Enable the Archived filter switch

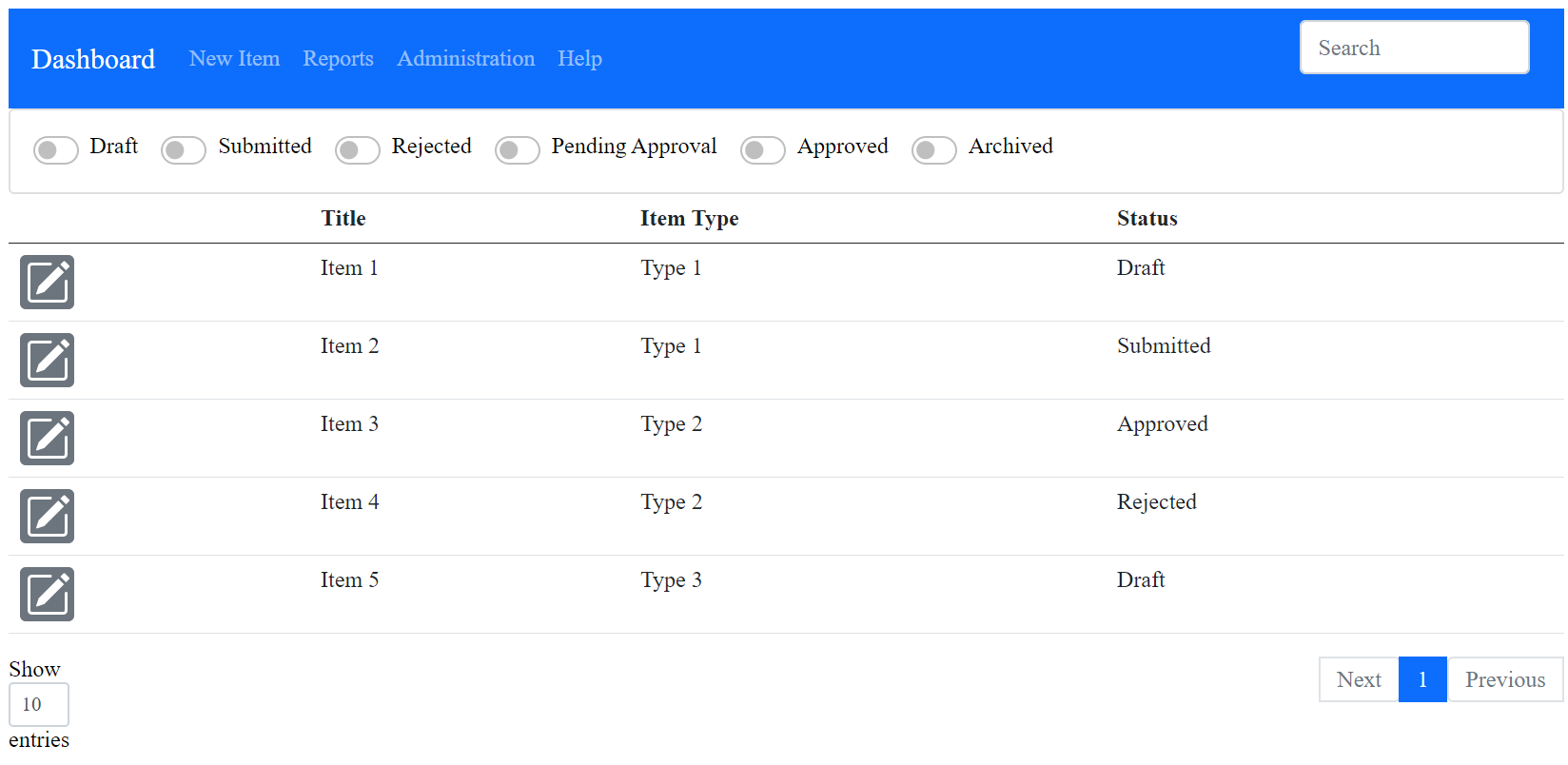point(934,150)
